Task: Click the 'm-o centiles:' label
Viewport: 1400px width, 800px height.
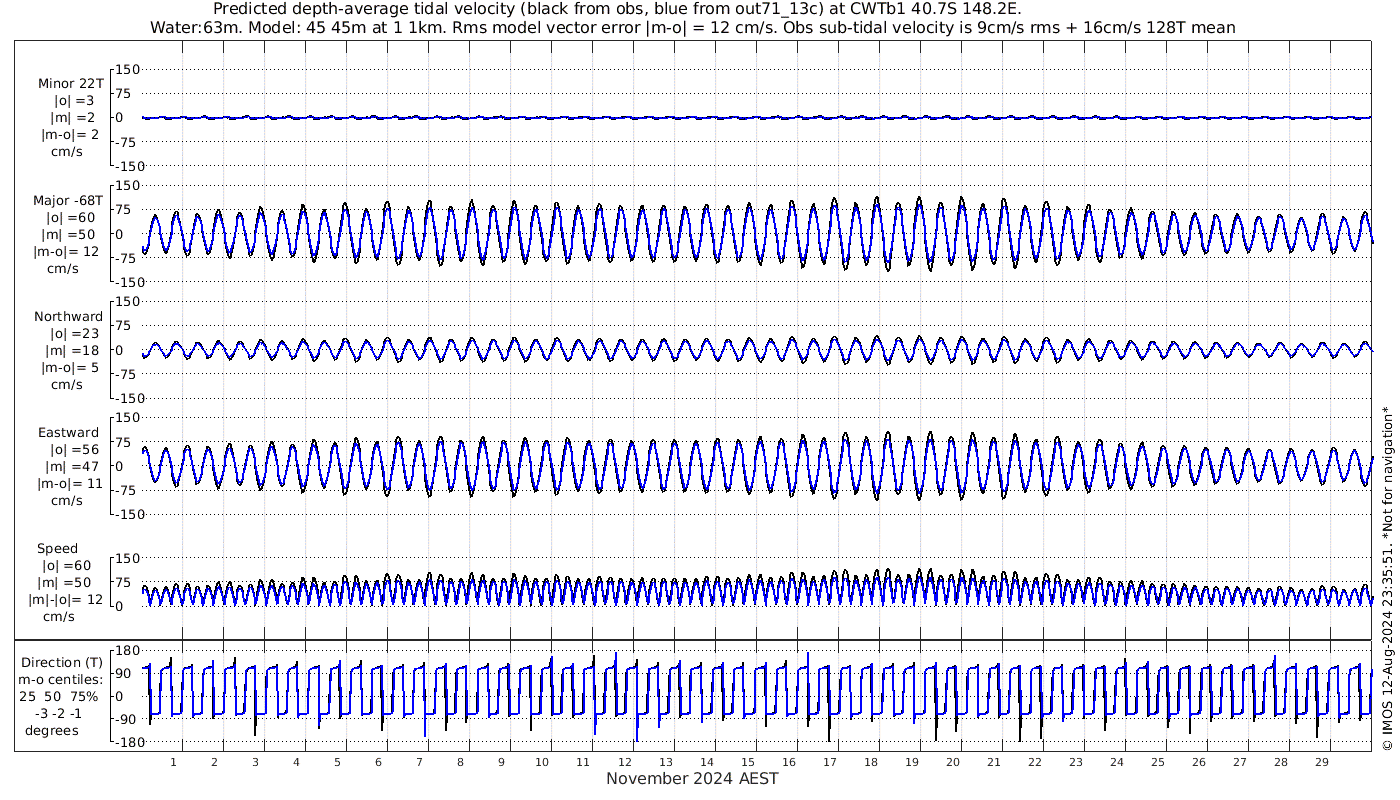Action: pyautogui.click(x=62, y=679)
